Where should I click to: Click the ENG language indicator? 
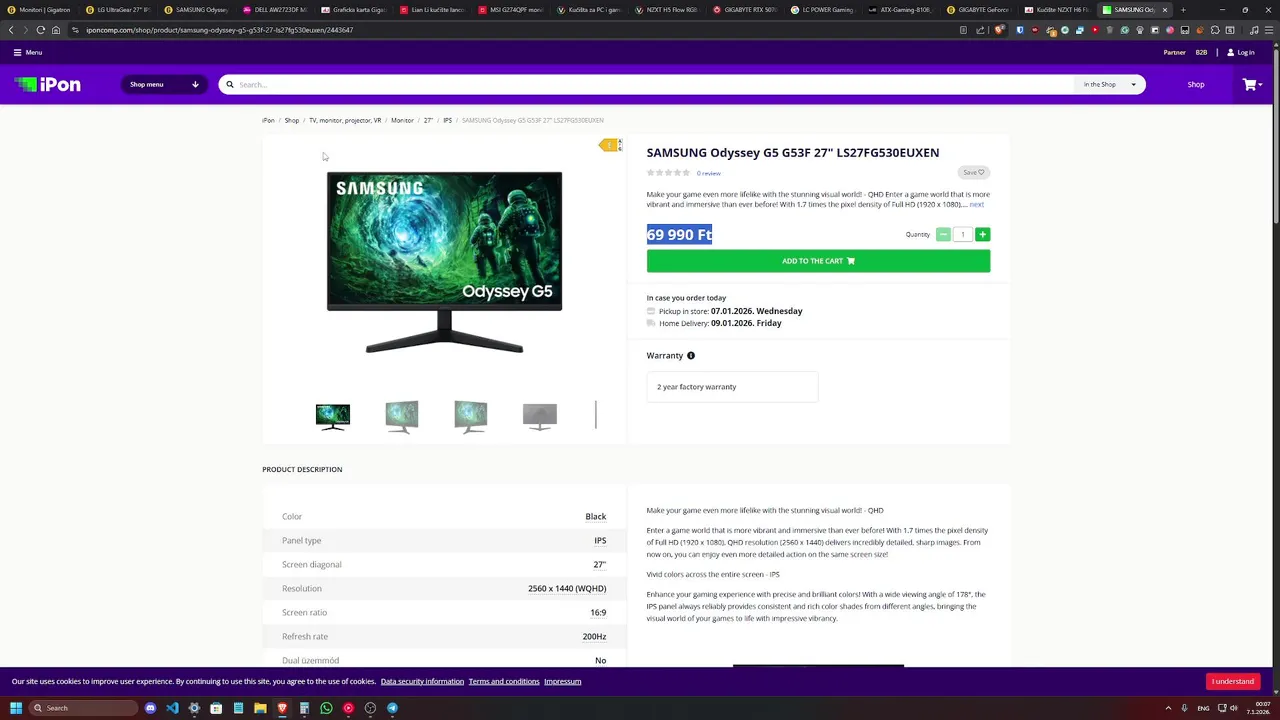1203,708
